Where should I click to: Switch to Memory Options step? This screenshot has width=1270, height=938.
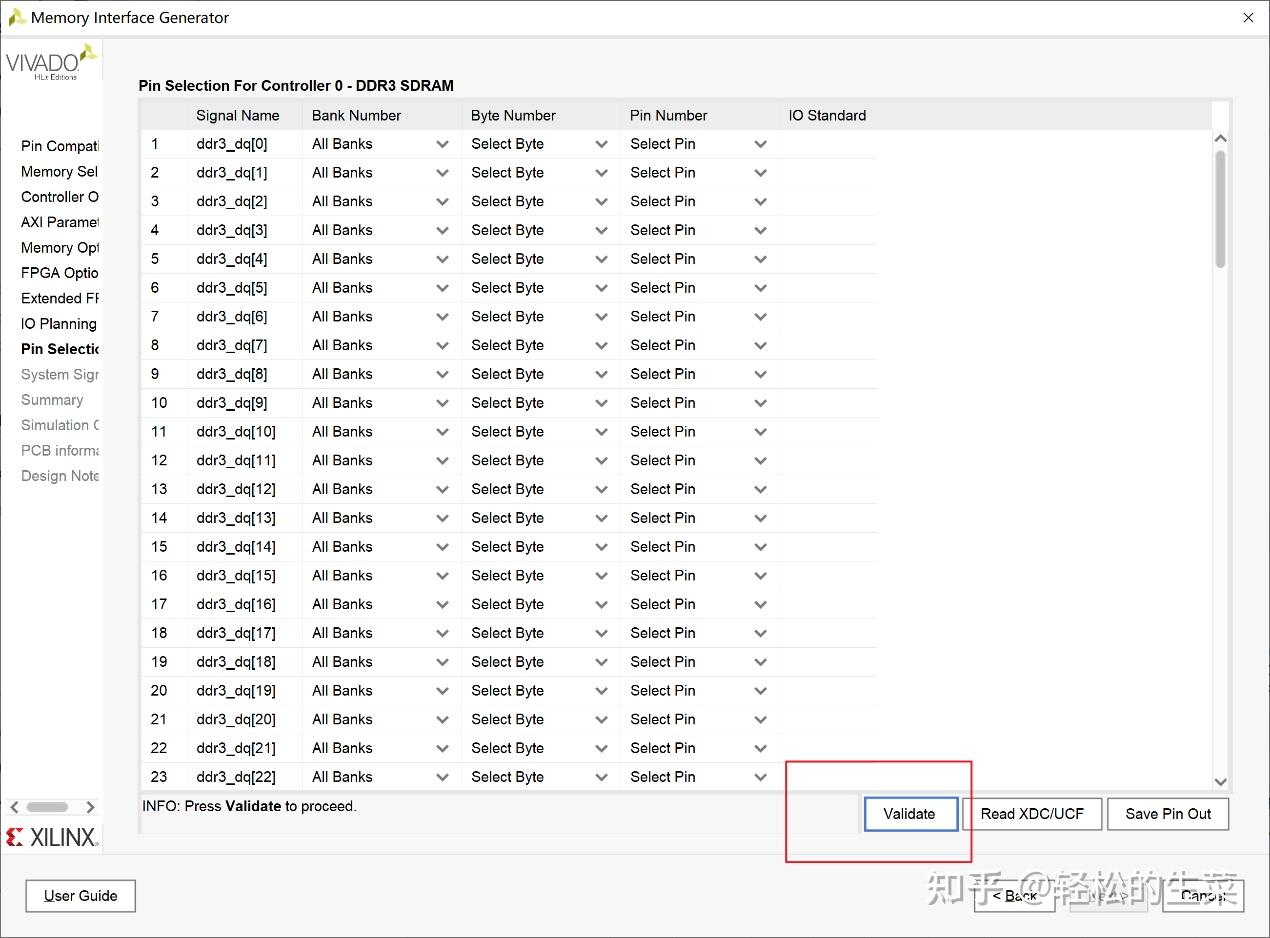[x=60, y=248]
